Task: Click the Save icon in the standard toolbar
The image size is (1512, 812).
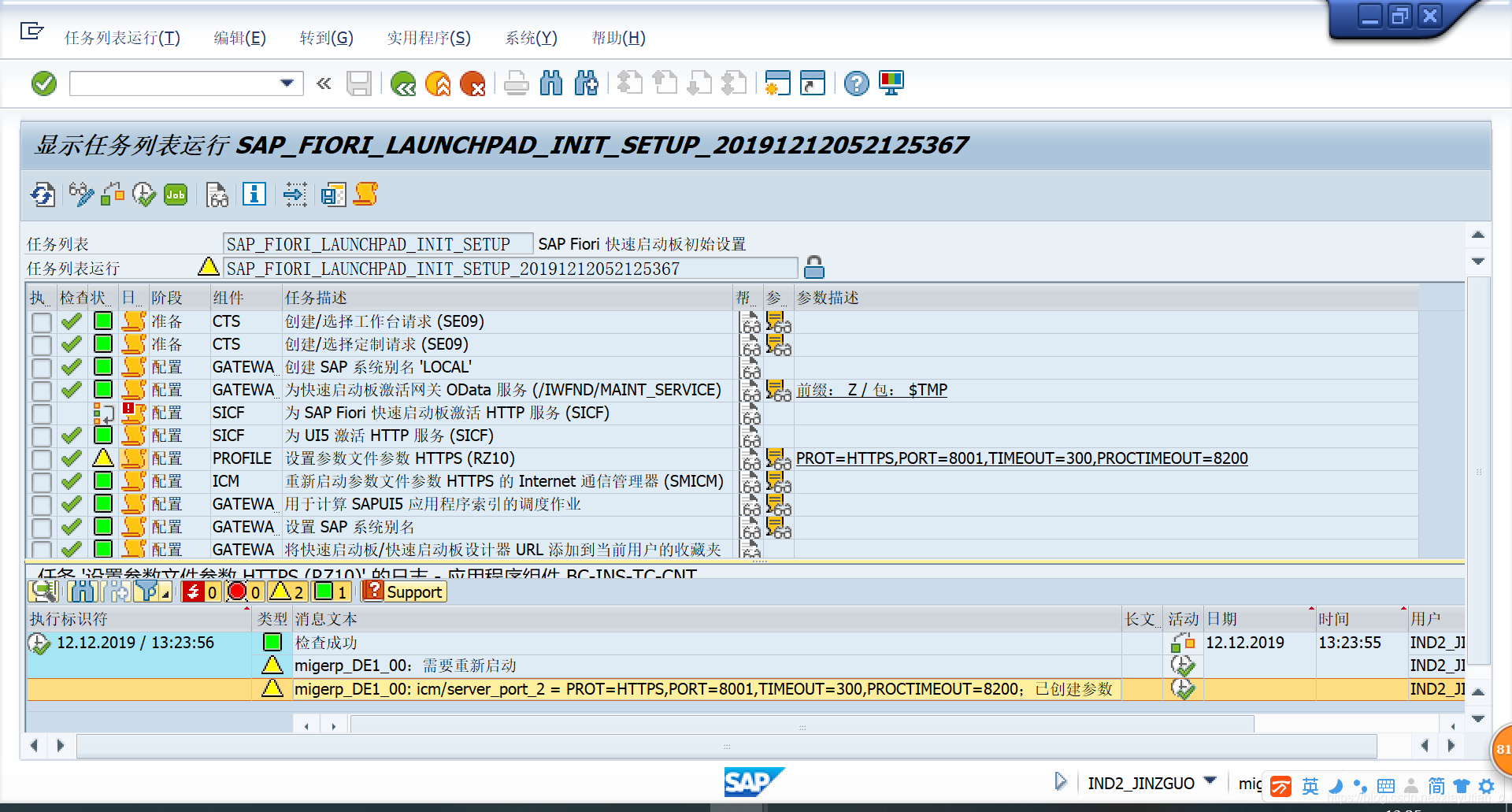Action: point(360,83)
